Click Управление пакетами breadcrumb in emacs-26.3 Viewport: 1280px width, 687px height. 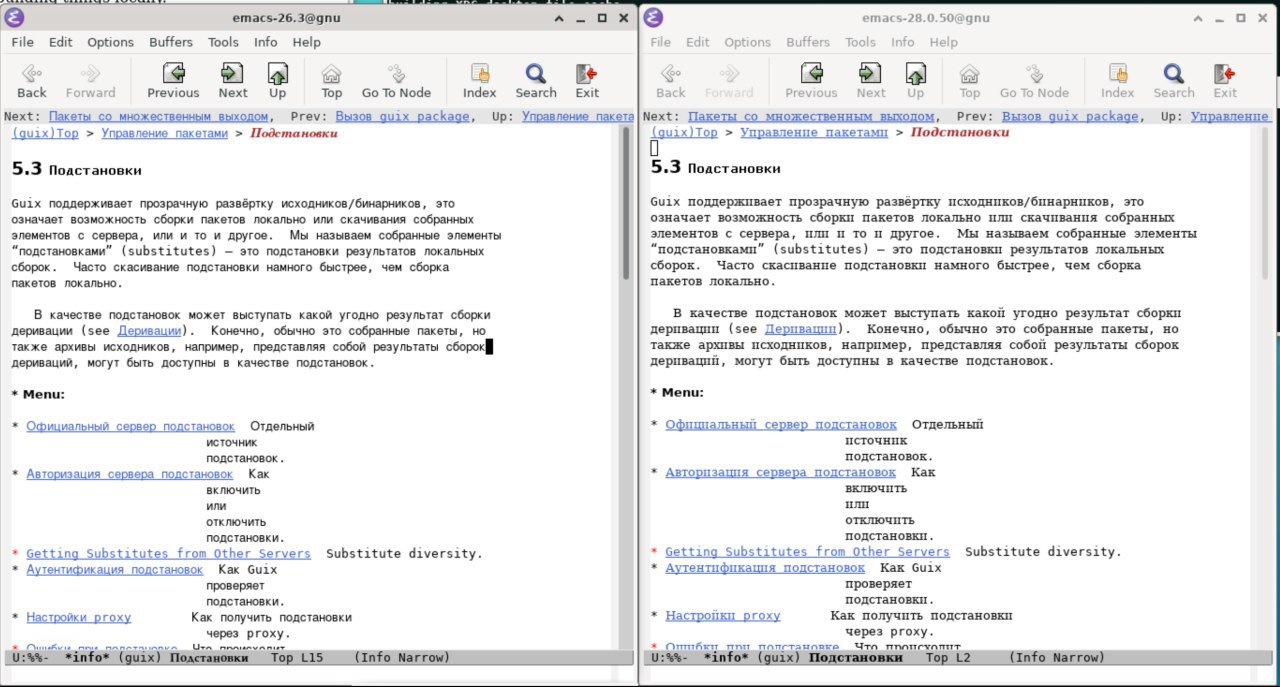165,133
